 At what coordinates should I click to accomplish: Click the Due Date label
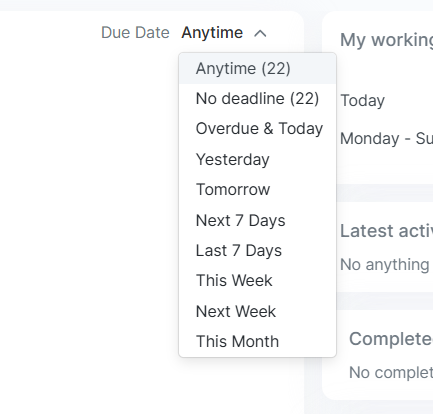[x=135, y=33]
